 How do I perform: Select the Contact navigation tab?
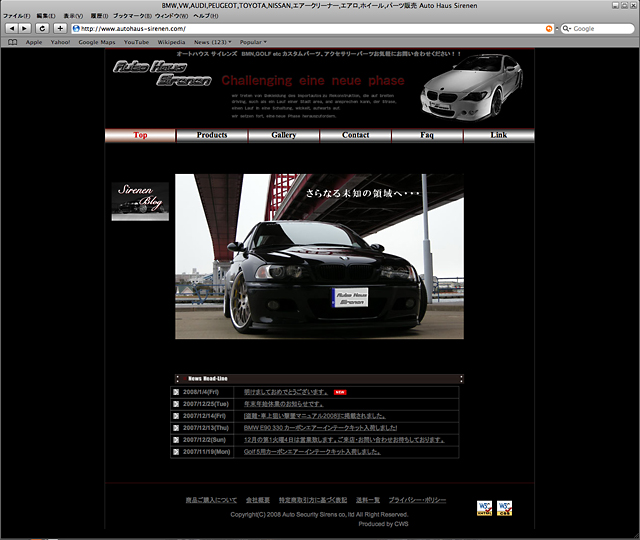356,135
